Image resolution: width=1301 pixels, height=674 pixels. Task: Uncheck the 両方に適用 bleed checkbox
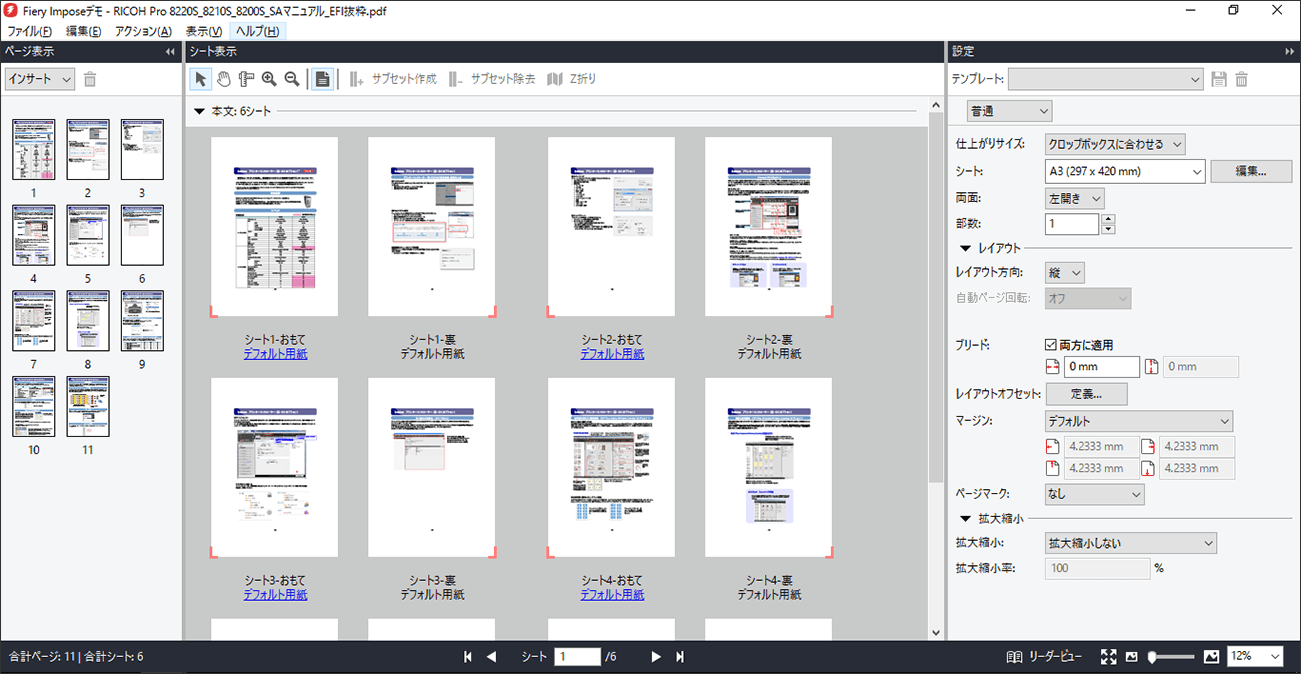(x=1052, y=345)
